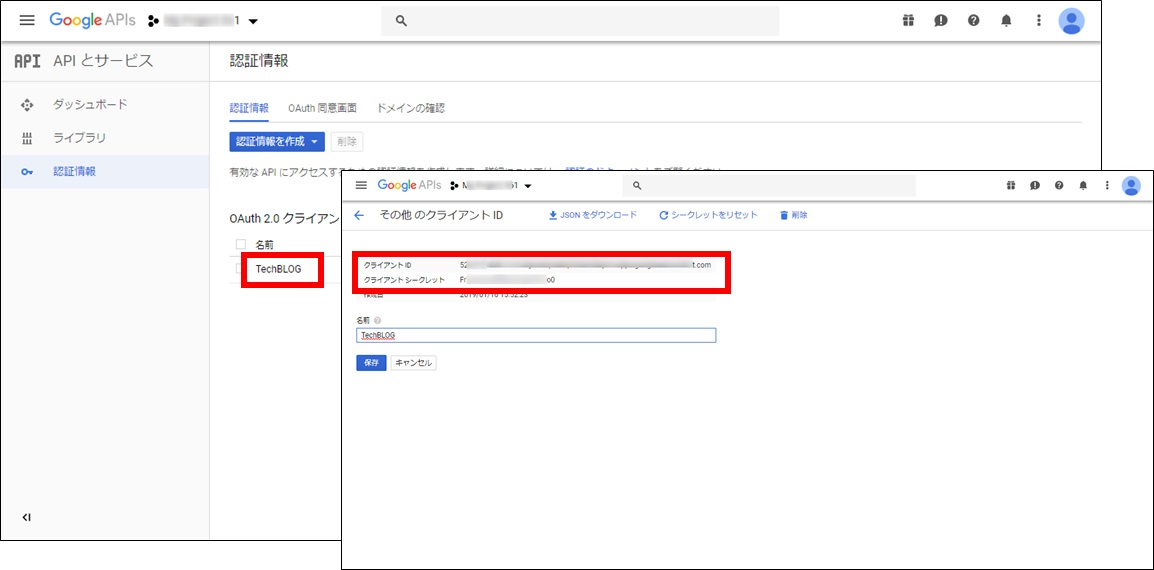Open help icon in back window header

coord(974,21)
